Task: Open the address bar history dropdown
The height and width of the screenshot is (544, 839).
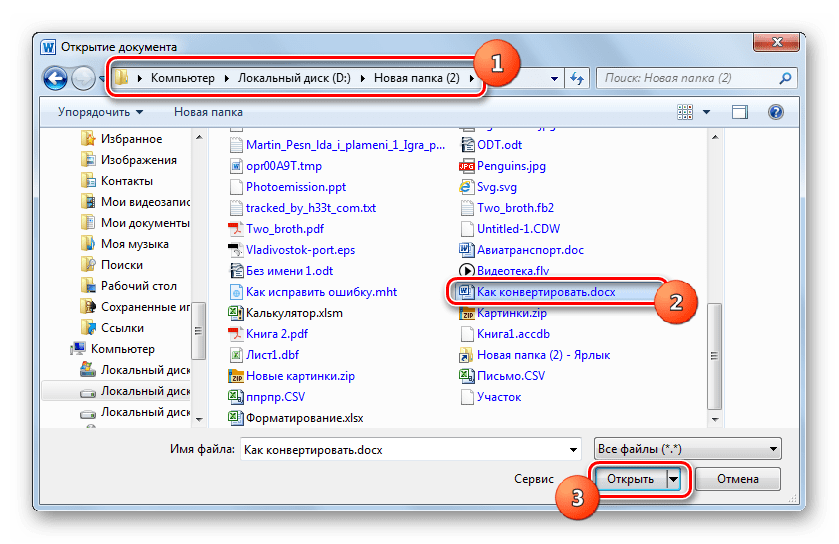Action: click(x=554, y=79)
